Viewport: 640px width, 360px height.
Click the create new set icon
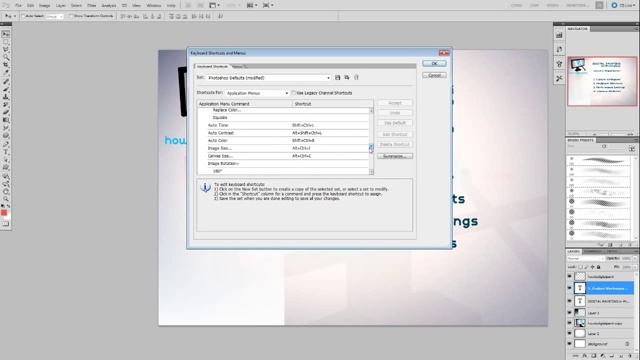347,78
